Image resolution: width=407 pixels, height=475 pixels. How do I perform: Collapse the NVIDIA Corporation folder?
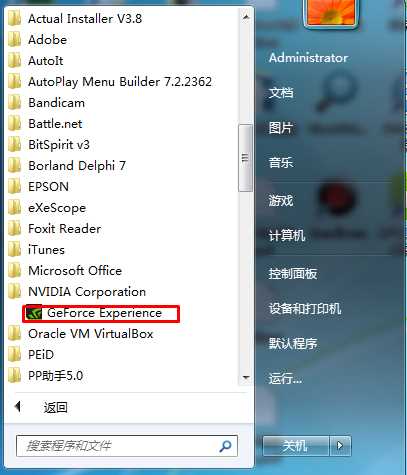[87, 292]
